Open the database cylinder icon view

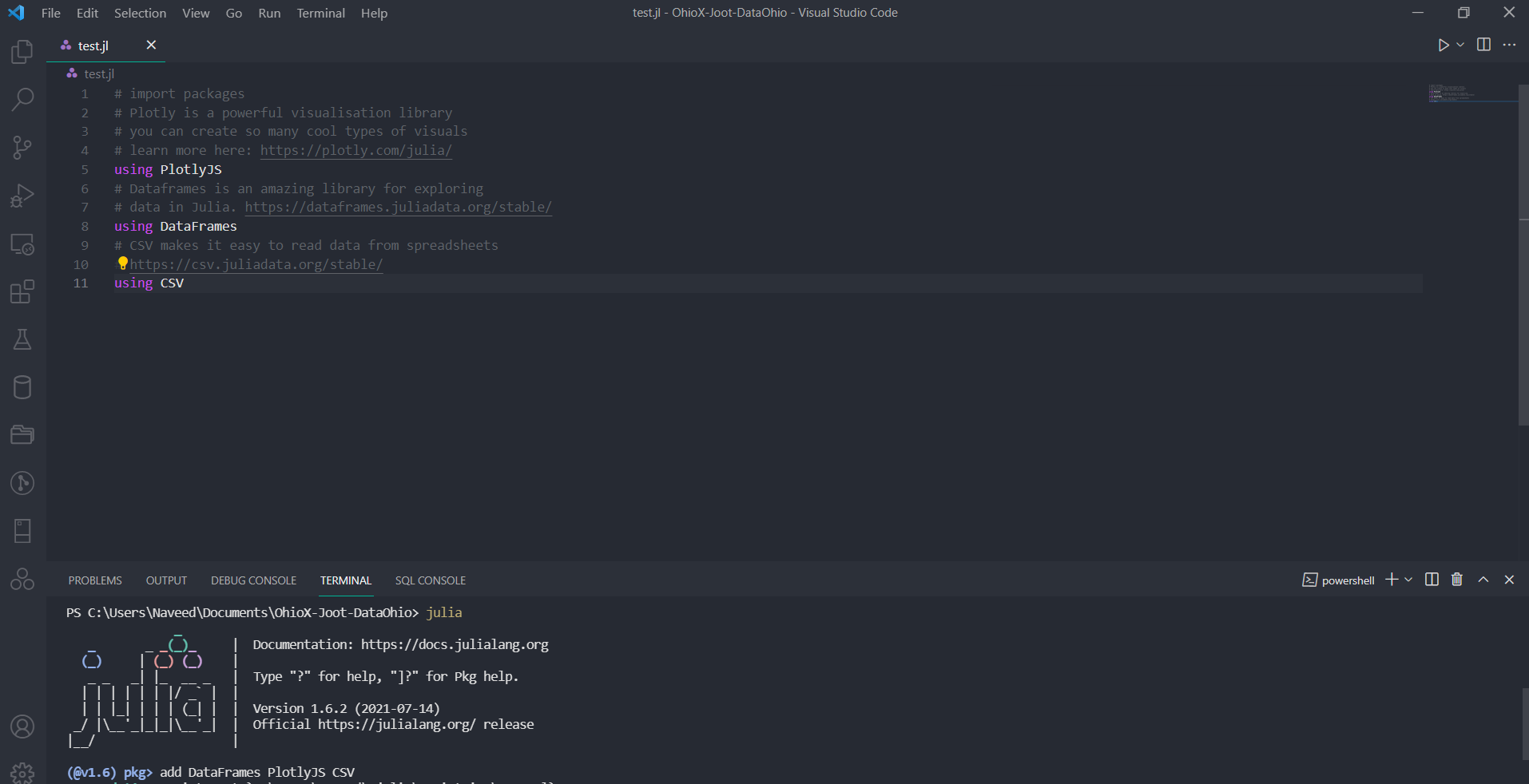point(22,387)
